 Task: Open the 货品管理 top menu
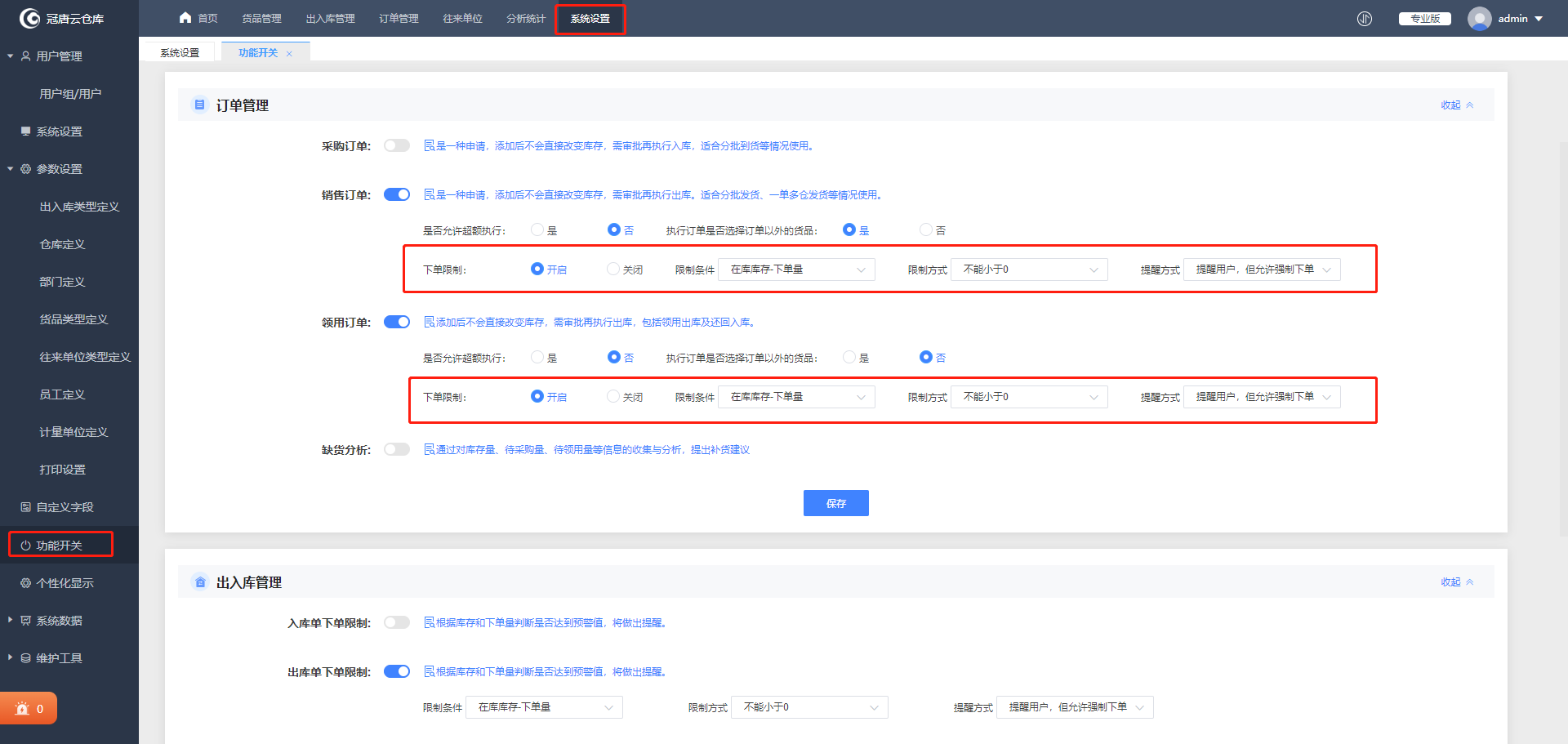(261, 19)
